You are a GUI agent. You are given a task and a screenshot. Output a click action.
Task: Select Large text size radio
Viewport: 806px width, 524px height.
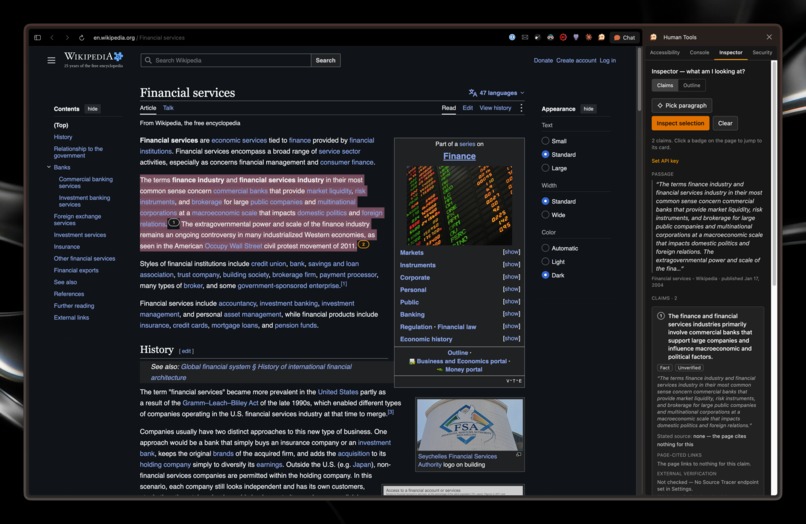(545, 168)
